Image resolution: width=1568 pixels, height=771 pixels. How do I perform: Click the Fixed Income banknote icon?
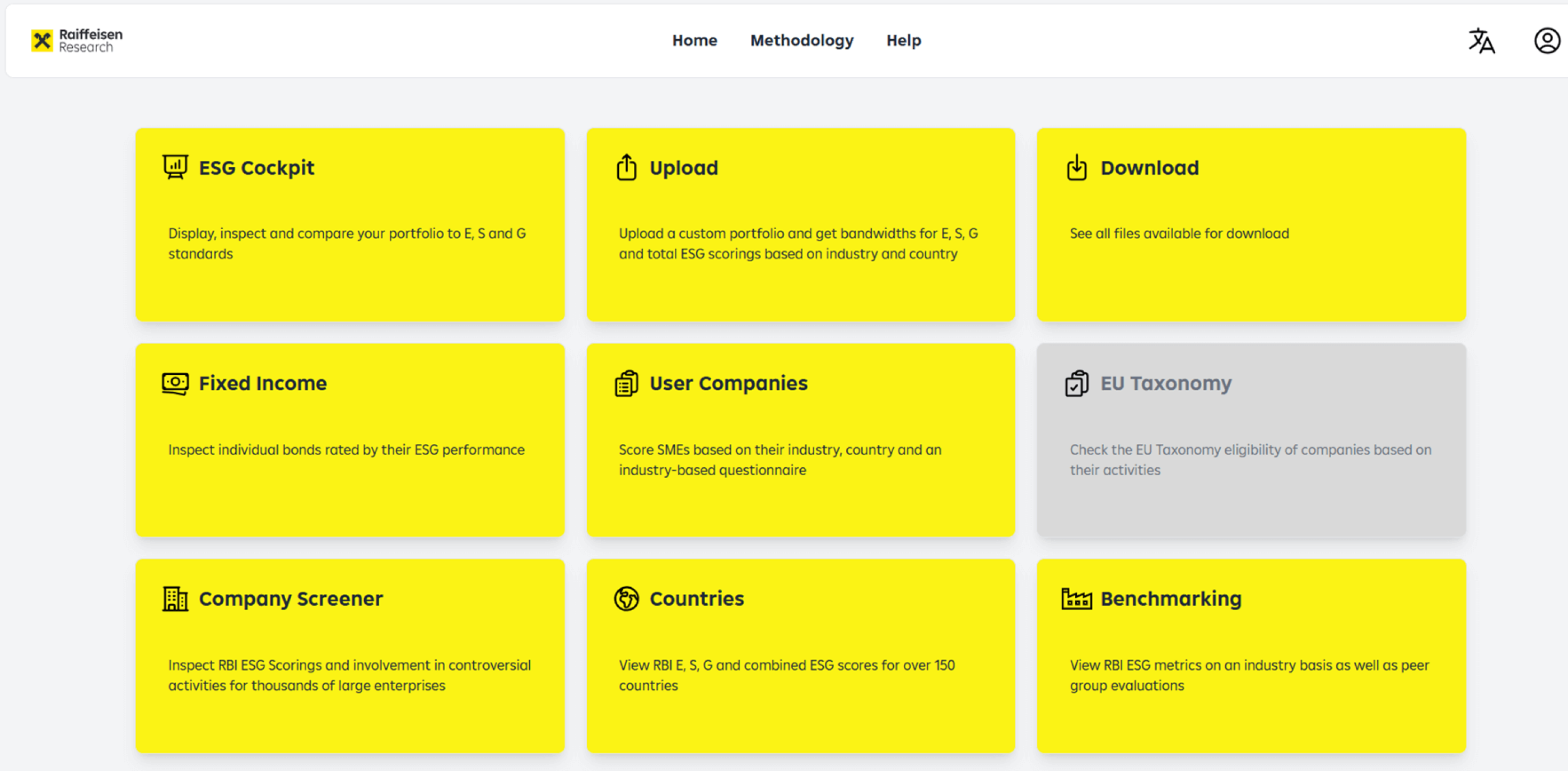point(175,383)
